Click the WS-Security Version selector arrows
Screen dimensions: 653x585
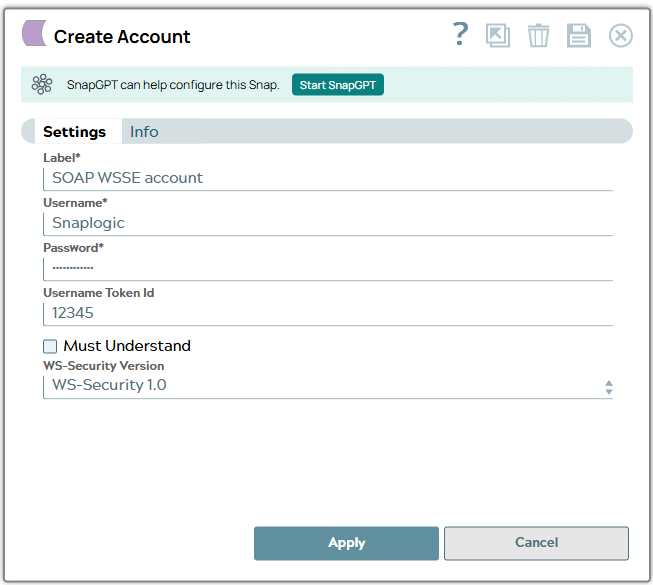point(608,387)
